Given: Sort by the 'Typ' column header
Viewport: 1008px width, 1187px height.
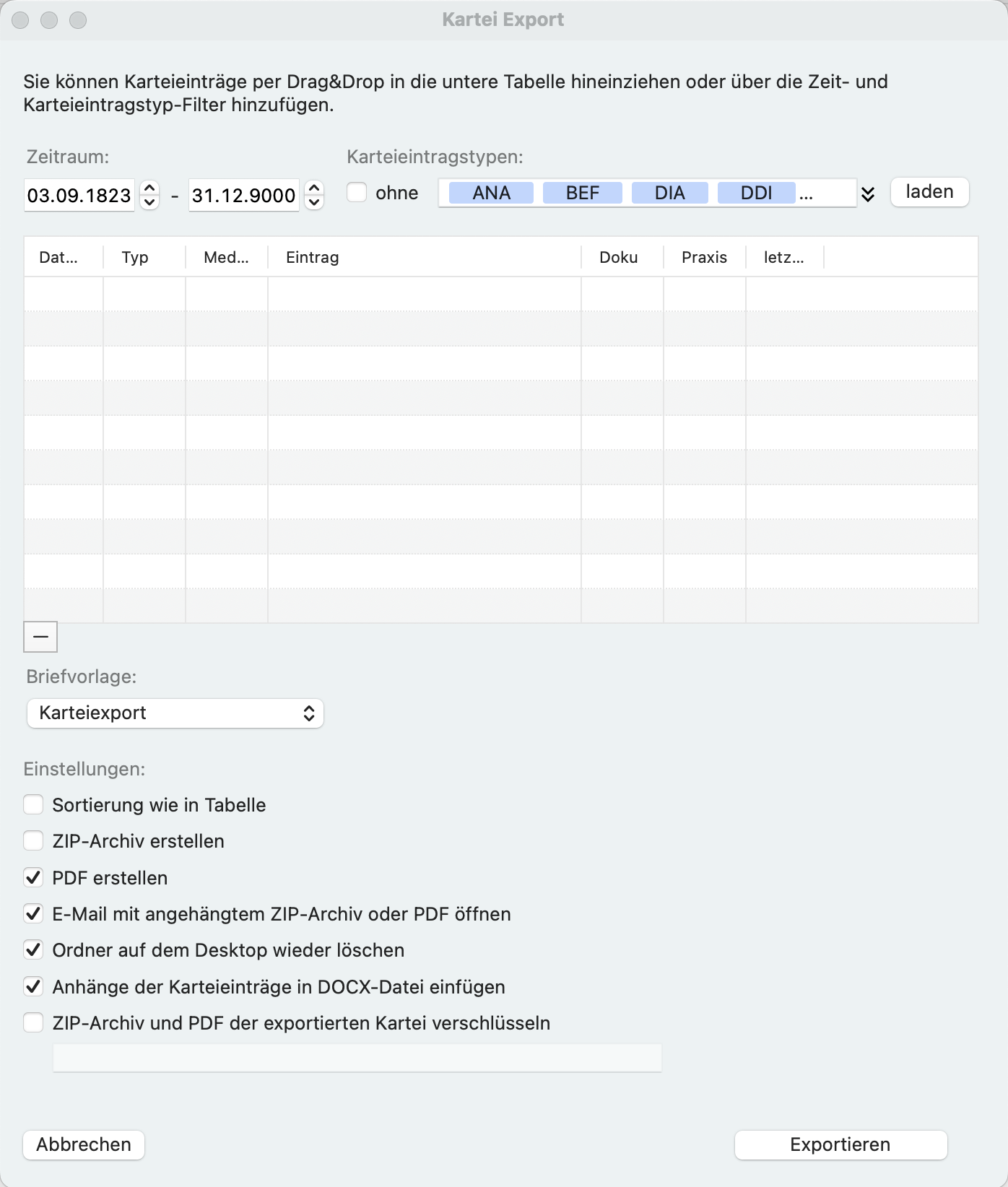Looking at the screenshot, I should [x=144, y=257].
